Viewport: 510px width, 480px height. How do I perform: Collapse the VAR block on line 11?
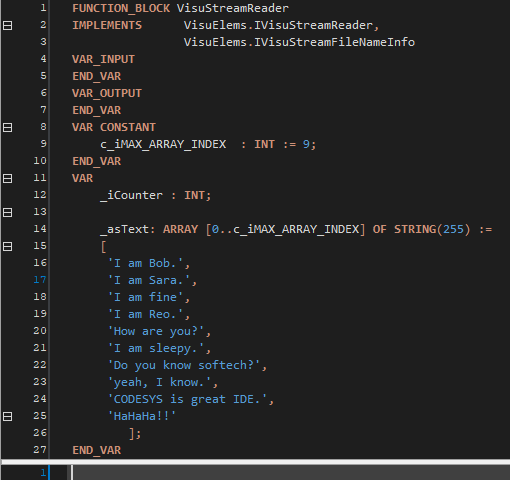[7, 179]
